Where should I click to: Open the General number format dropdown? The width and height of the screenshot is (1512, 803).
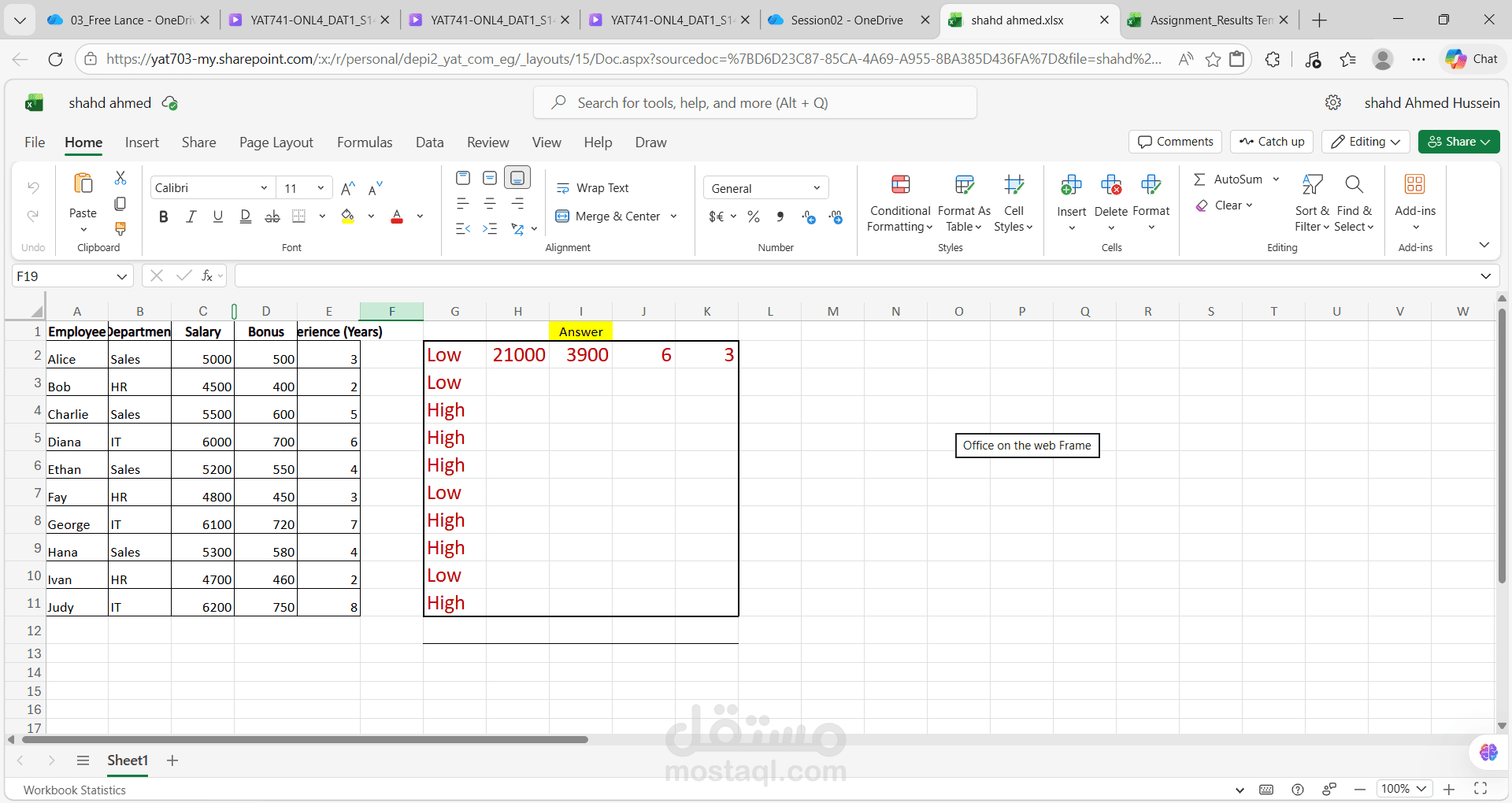[x=817, y=187]
